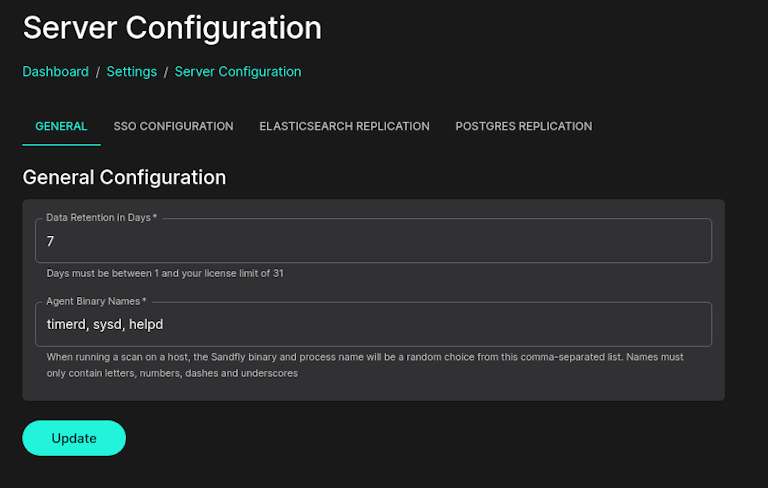Click the Server Configuration page title

172,28
